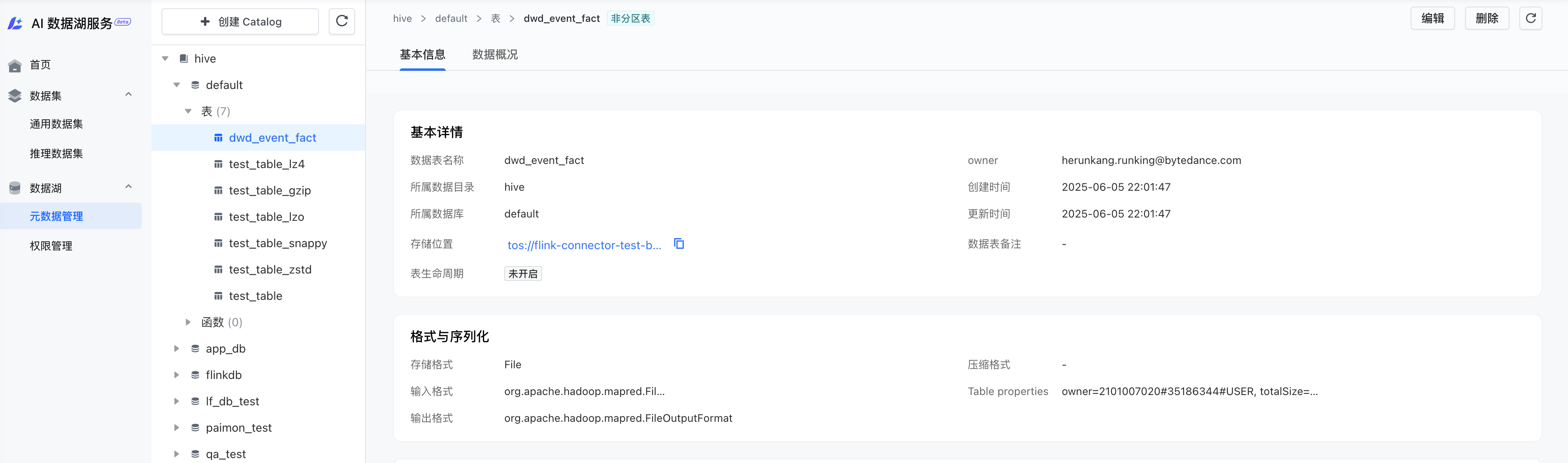Click the 数据湖 database icon
This screenshot has width=1568, height=463.
[x=15, y=188]
